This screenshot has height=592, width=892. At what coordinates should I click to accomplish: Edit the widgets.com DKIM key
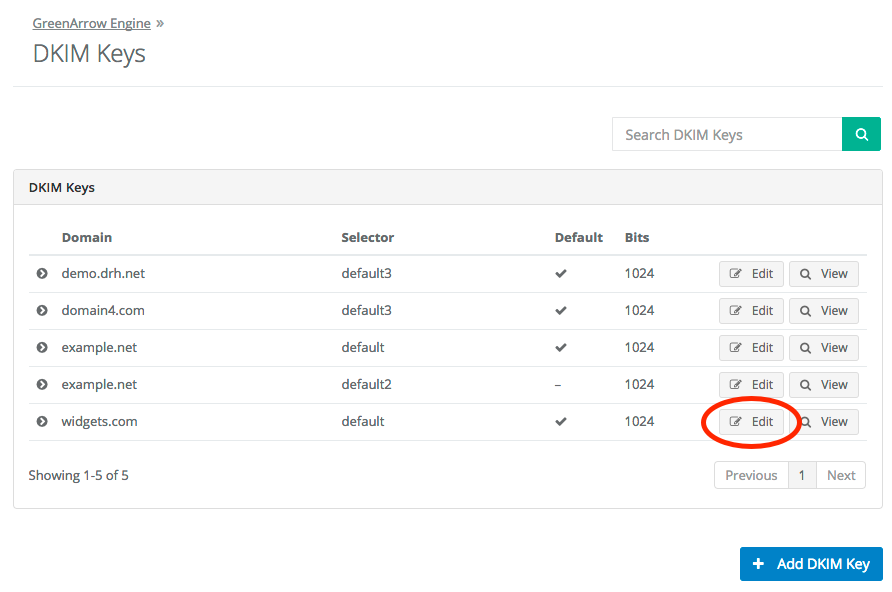751,422
